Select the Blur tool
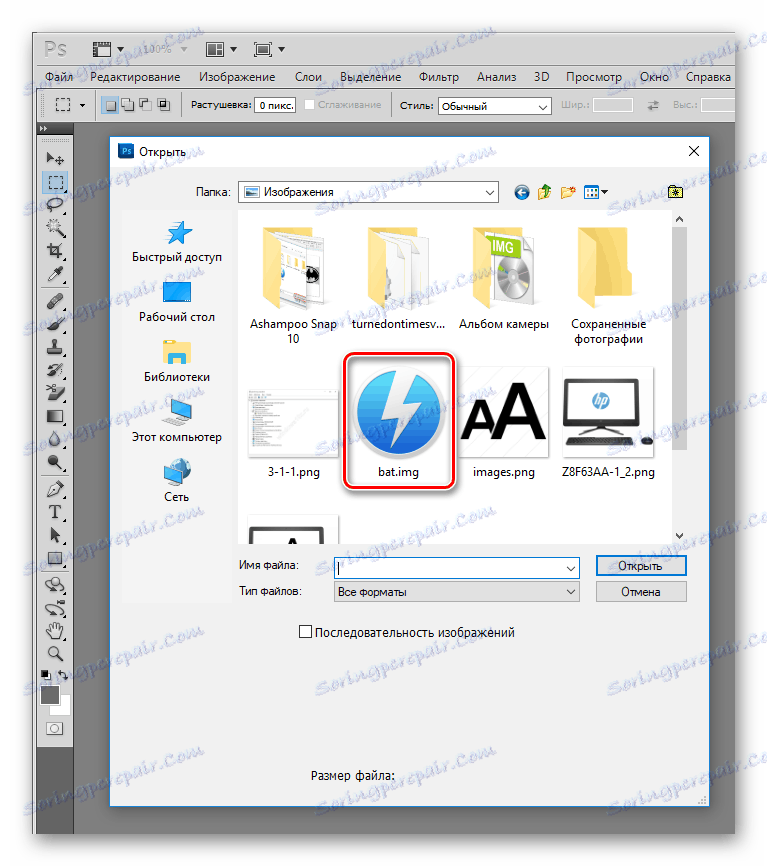This screenshot has width=767, height=866. pyautogui.click(x=55, y=439)
